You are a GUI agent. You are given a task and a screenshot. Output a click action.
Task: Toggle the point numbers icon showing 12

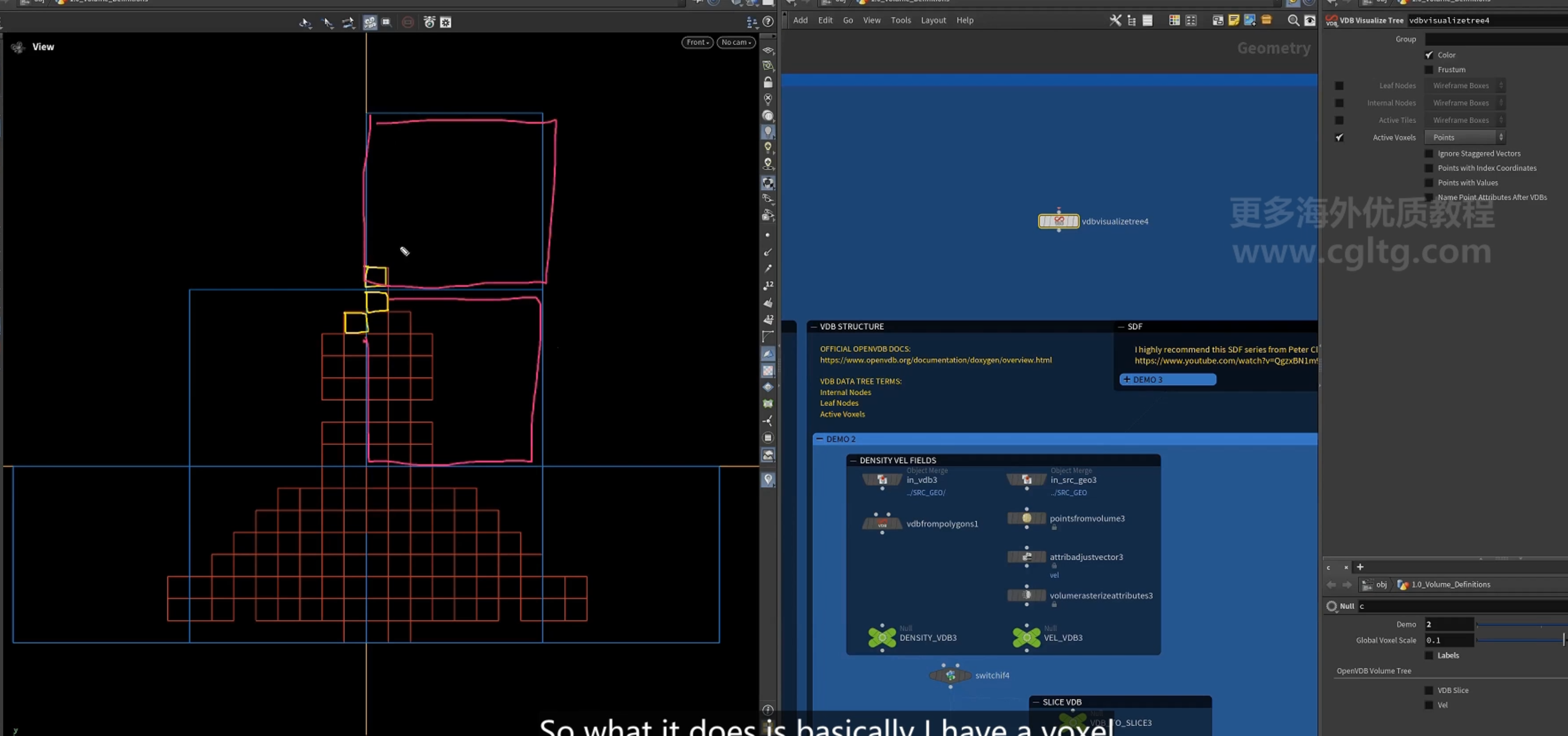[x=769, y=285]
